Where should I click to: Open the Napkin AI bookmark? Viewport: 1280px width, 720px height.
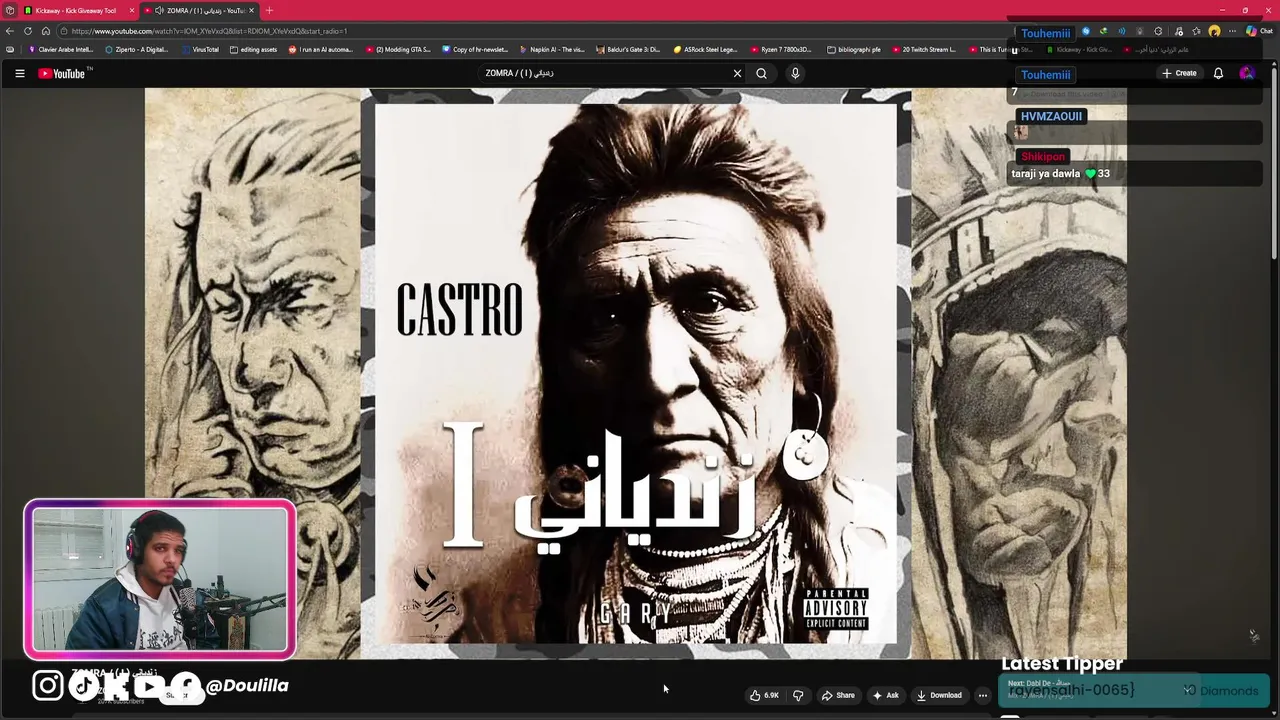552,49
